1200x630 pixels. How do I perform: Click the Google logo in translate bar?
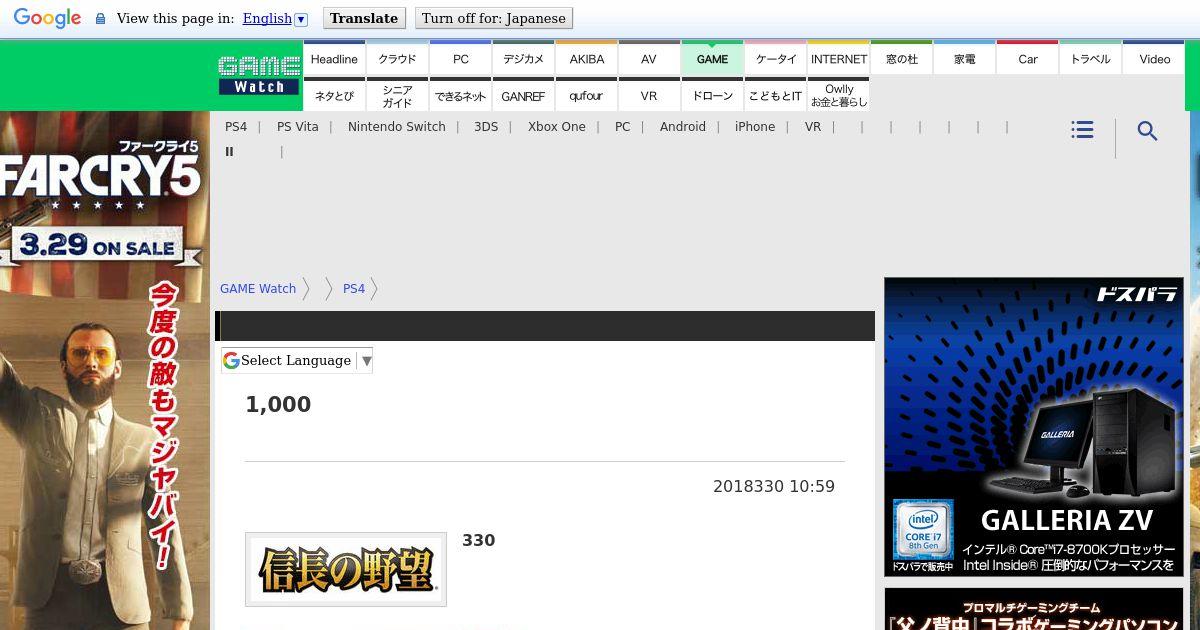[x=47, y=18]
